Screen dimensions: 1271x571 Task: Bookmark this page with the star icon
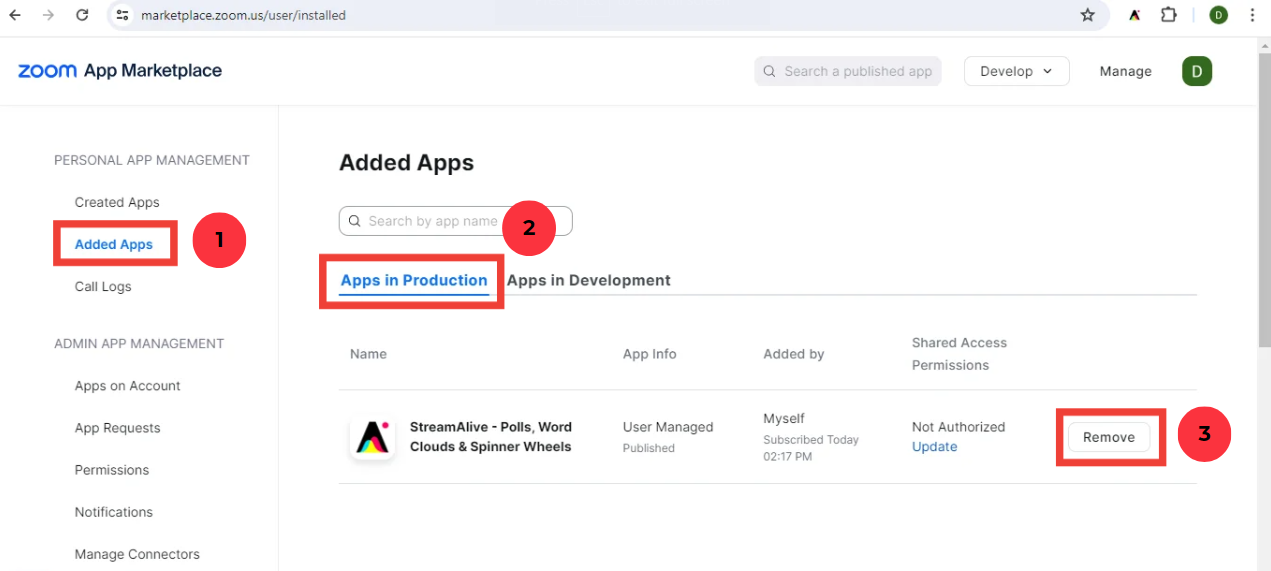pos(1088,15)
